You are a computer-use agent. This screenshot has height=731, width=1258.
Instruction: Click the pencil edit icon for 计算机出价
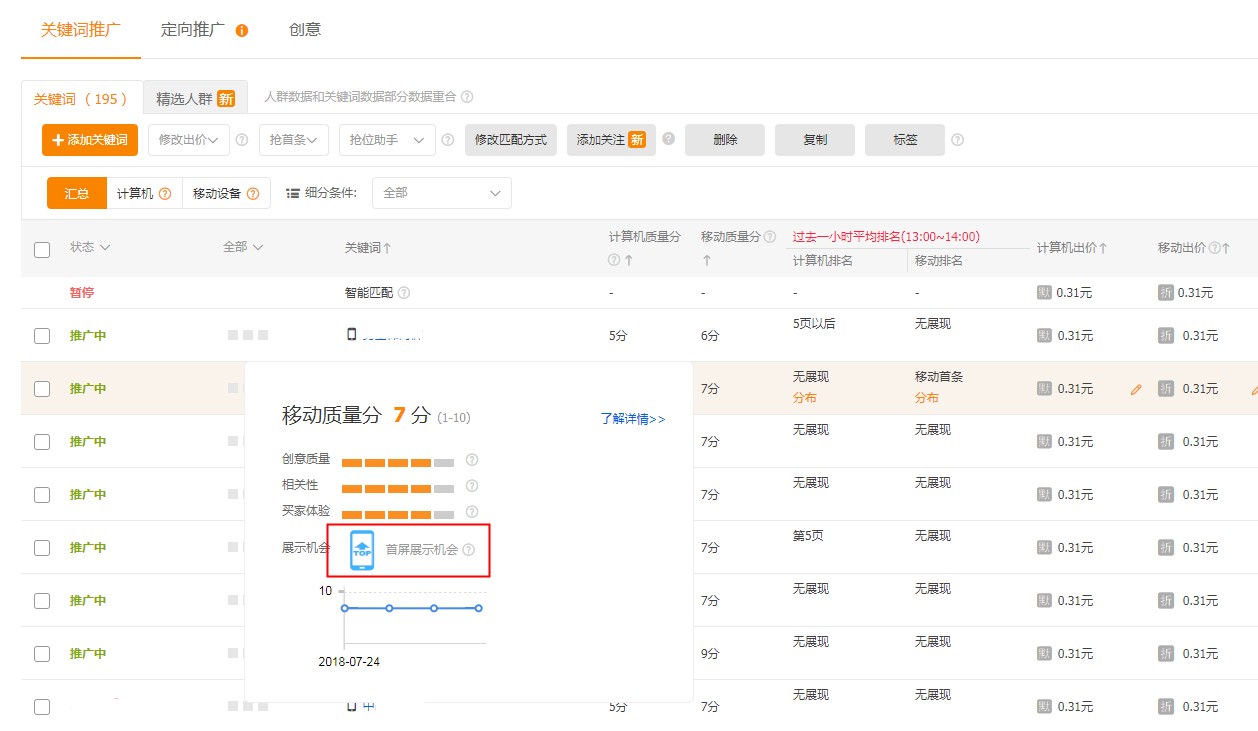[1135, 389]
